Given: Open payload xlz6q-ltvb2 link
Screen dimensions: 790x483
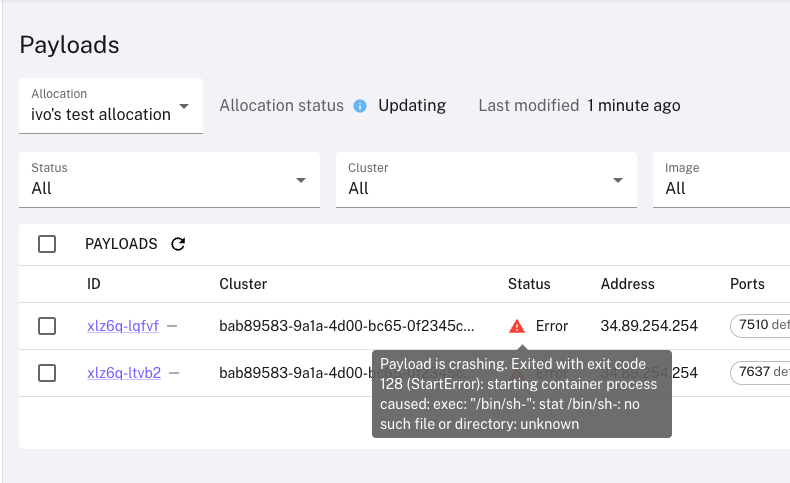Looking at the screenshot, I should [124, 373].
